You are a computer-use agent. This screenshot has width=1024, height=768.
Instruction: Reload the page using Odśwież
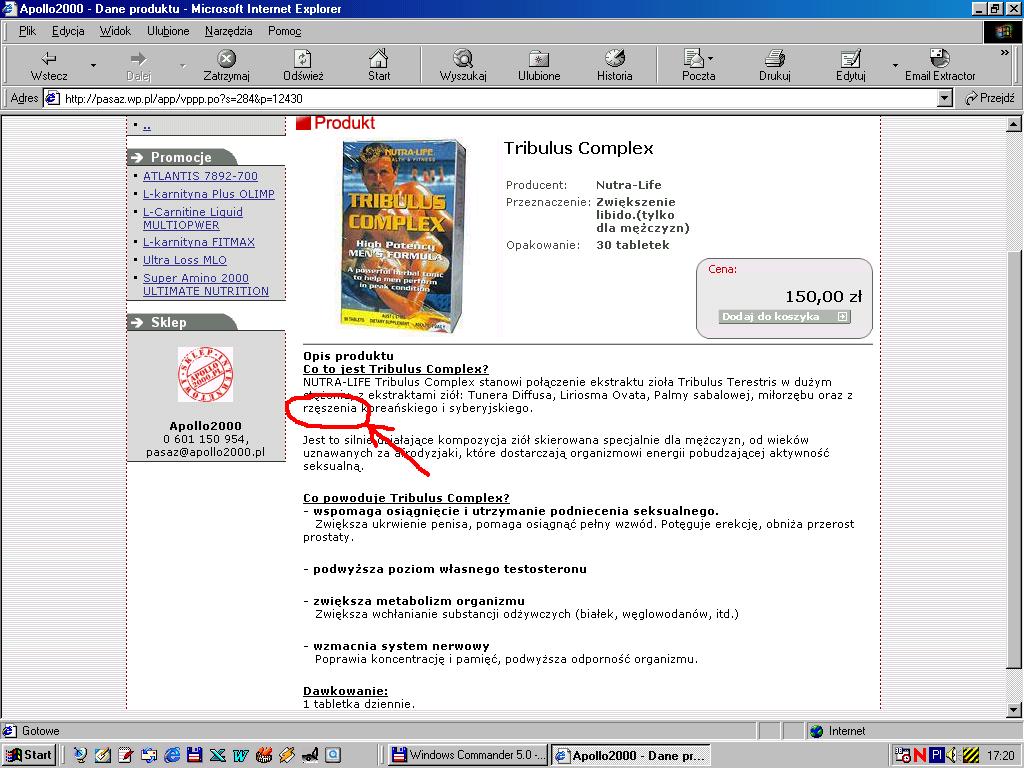pos(303,65)
